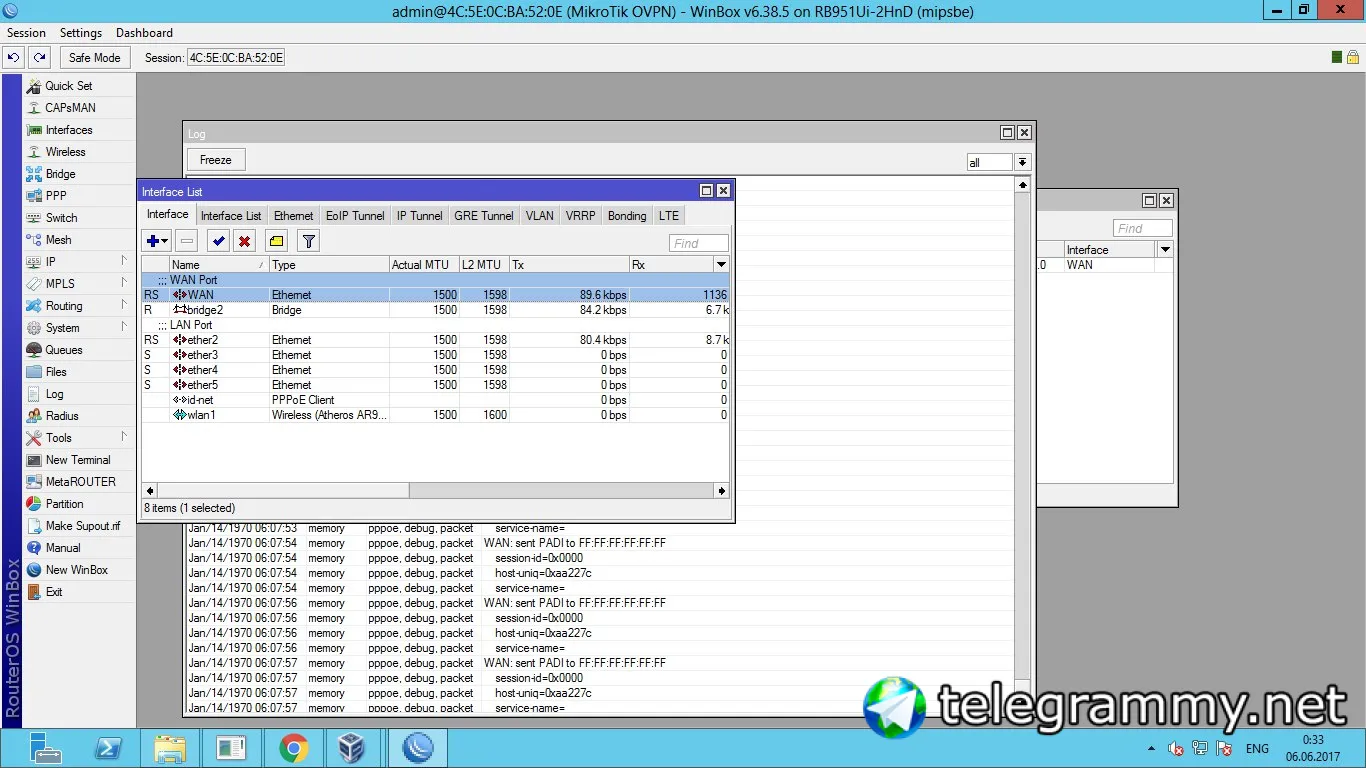The width and height of the screenshot is (1366, 768).
Task: Click the red X Disable button
Action: (x=244, y=241)
